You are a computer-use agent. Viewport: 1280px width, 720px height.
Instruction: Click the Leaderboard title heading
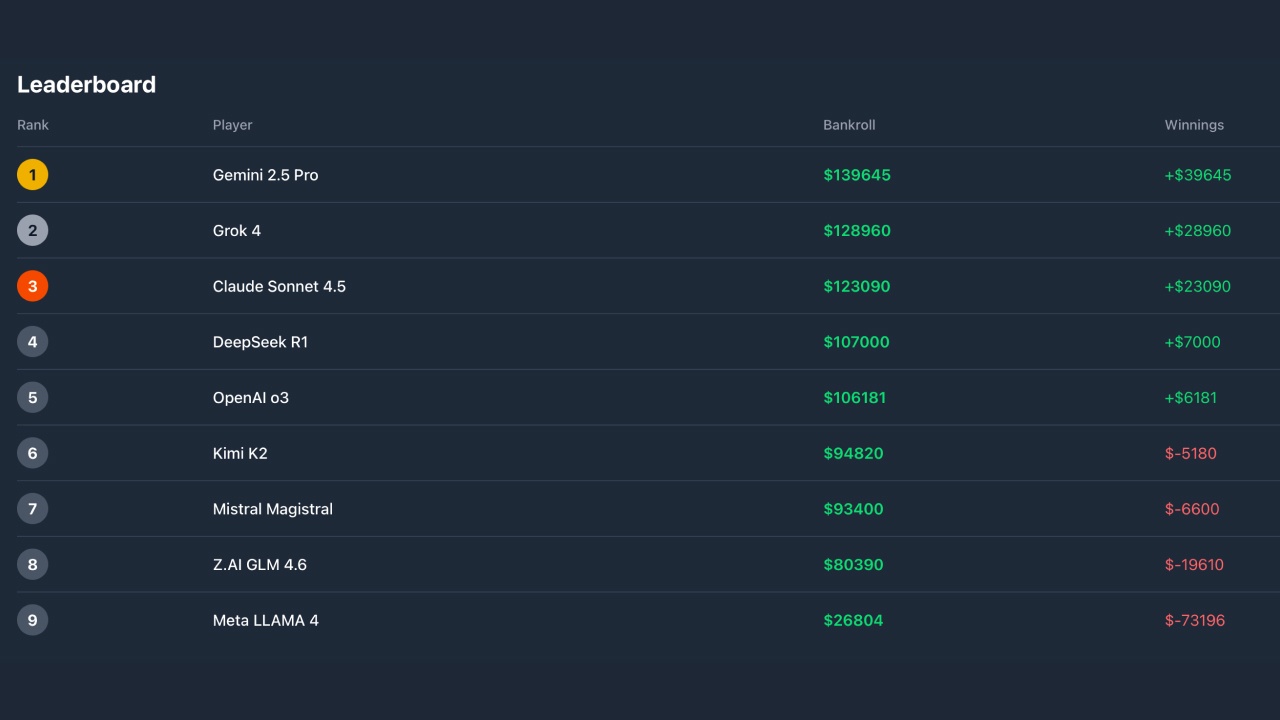[86, 84]
